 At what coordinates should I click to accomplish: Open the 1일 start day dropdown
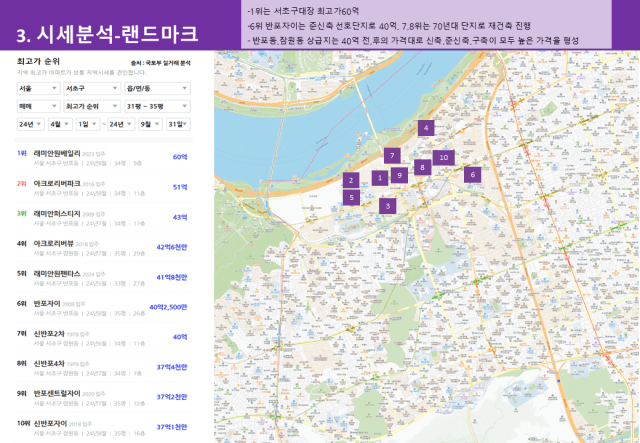(88, 124)
